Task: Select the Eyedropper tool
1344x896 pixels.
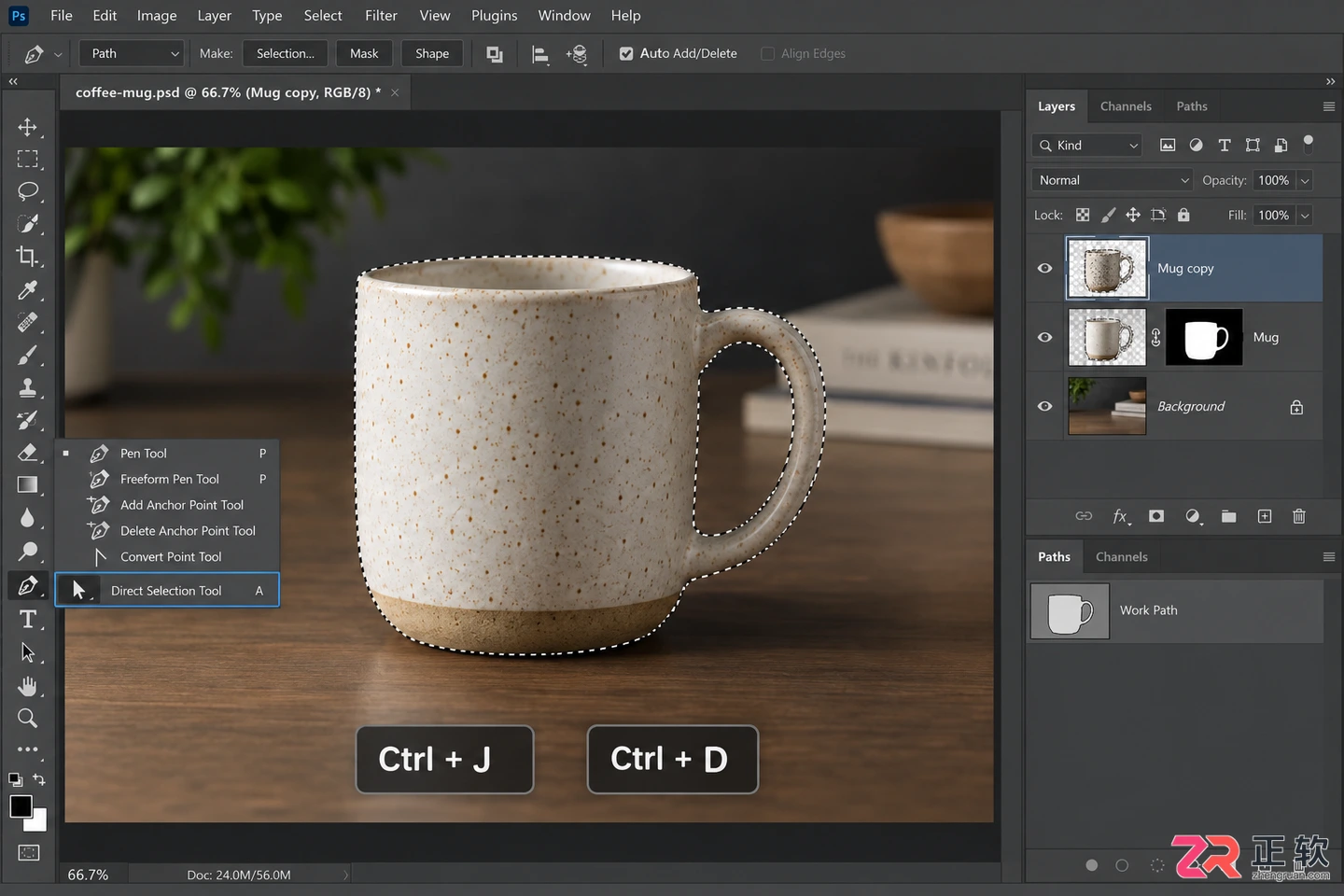Action: click(x=28, y=290)
